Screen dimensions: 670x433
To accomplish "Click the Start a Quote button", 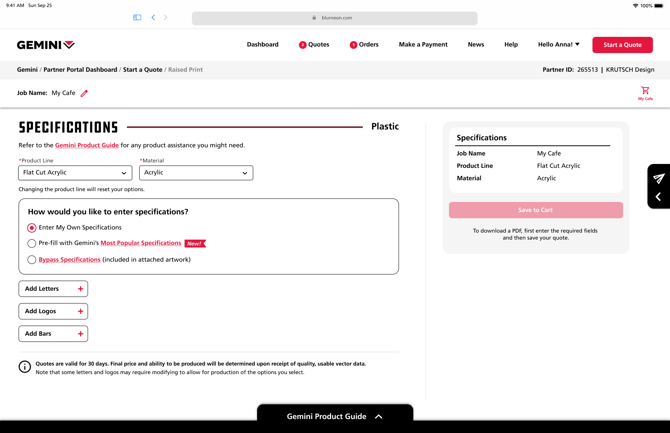I will point(622,45).
